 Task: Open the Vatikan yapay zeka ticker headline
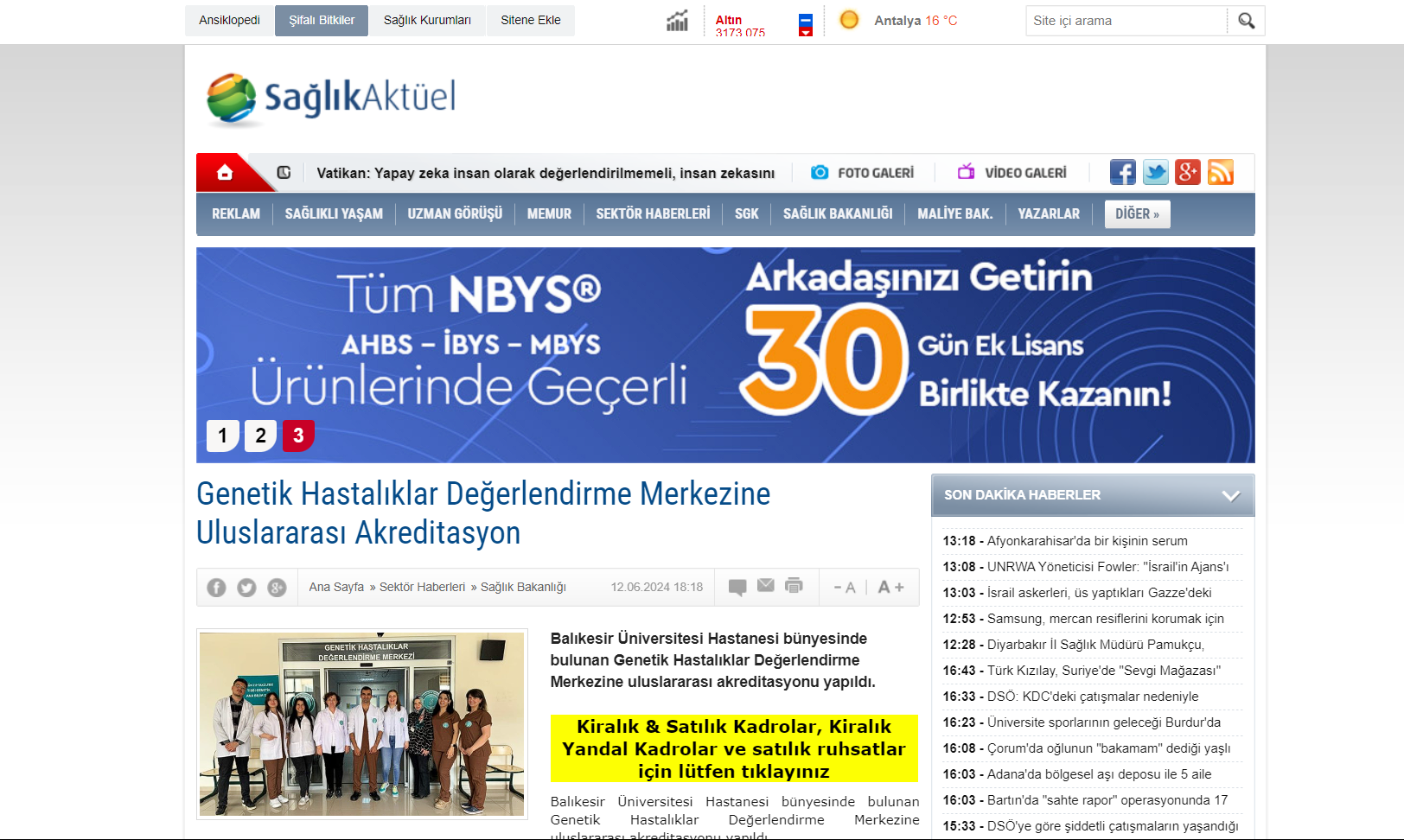pos(546,174)
